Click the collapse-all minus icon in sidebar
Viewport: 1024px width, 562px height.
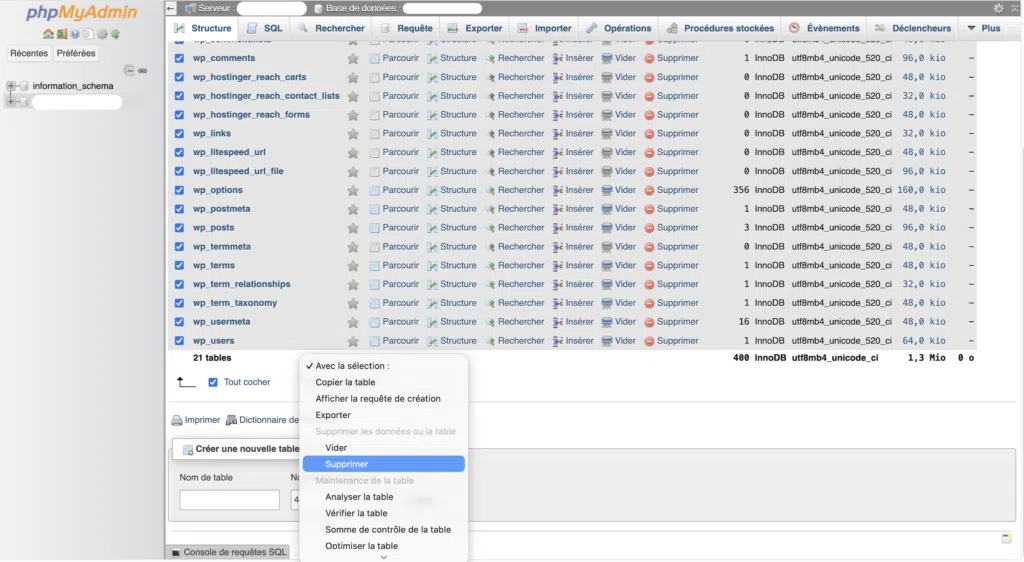[x=129, y=70]
